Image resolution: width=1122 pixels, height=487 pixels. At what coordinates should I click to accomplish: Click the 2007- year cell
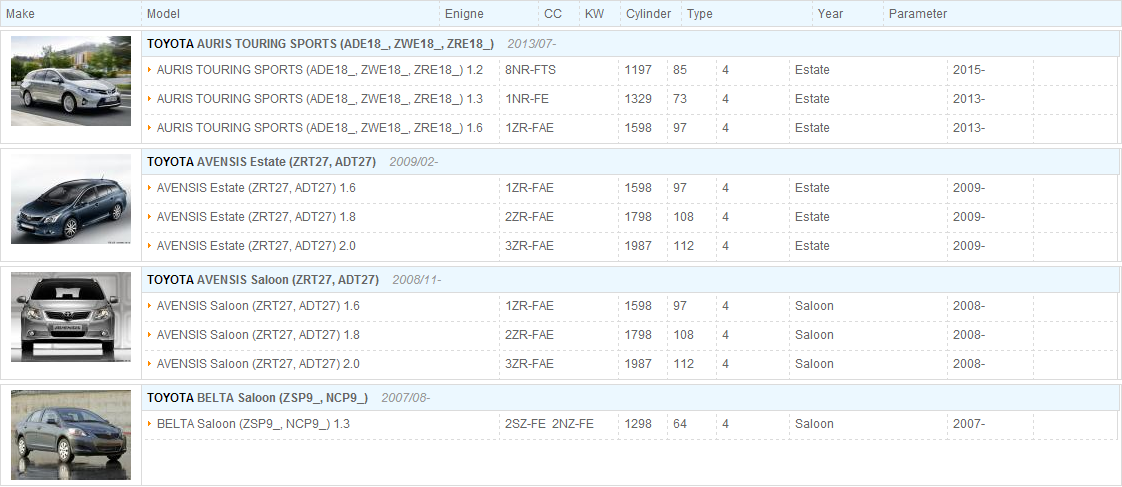coord(969,424)
